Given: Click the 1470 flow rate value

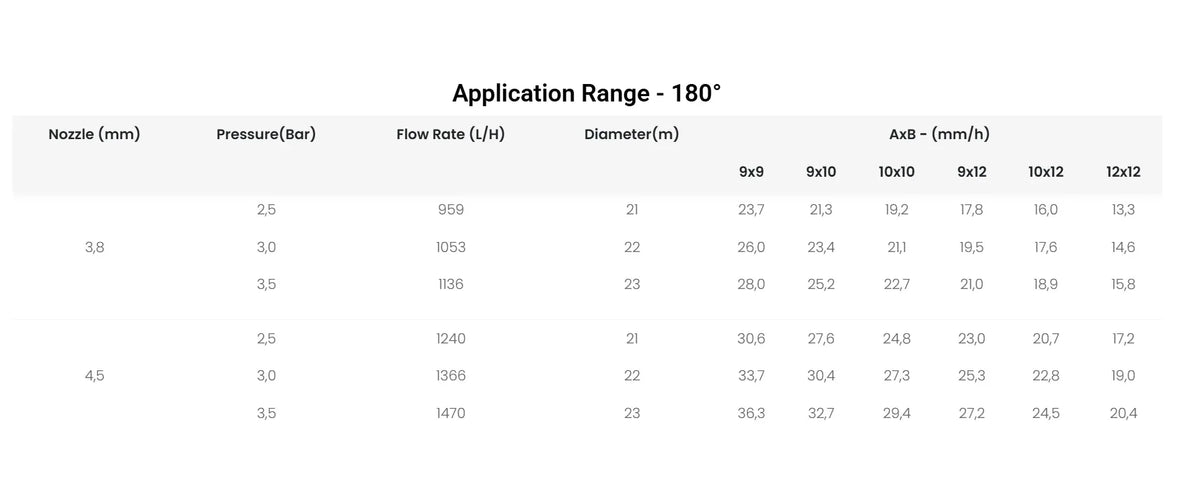Looking at the screenshot, I should pos(450,413).
